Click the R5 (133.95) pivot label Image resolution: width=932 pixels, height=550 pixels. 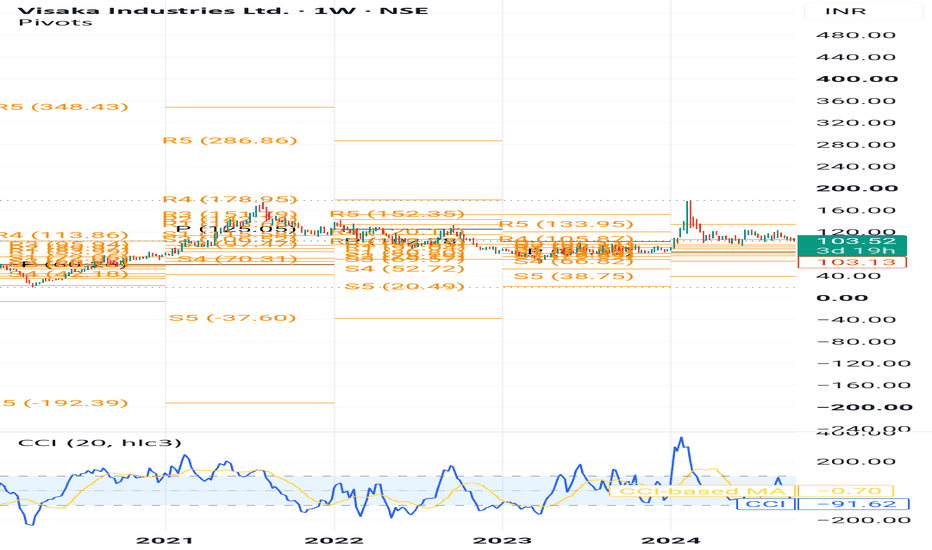(566, 224)
